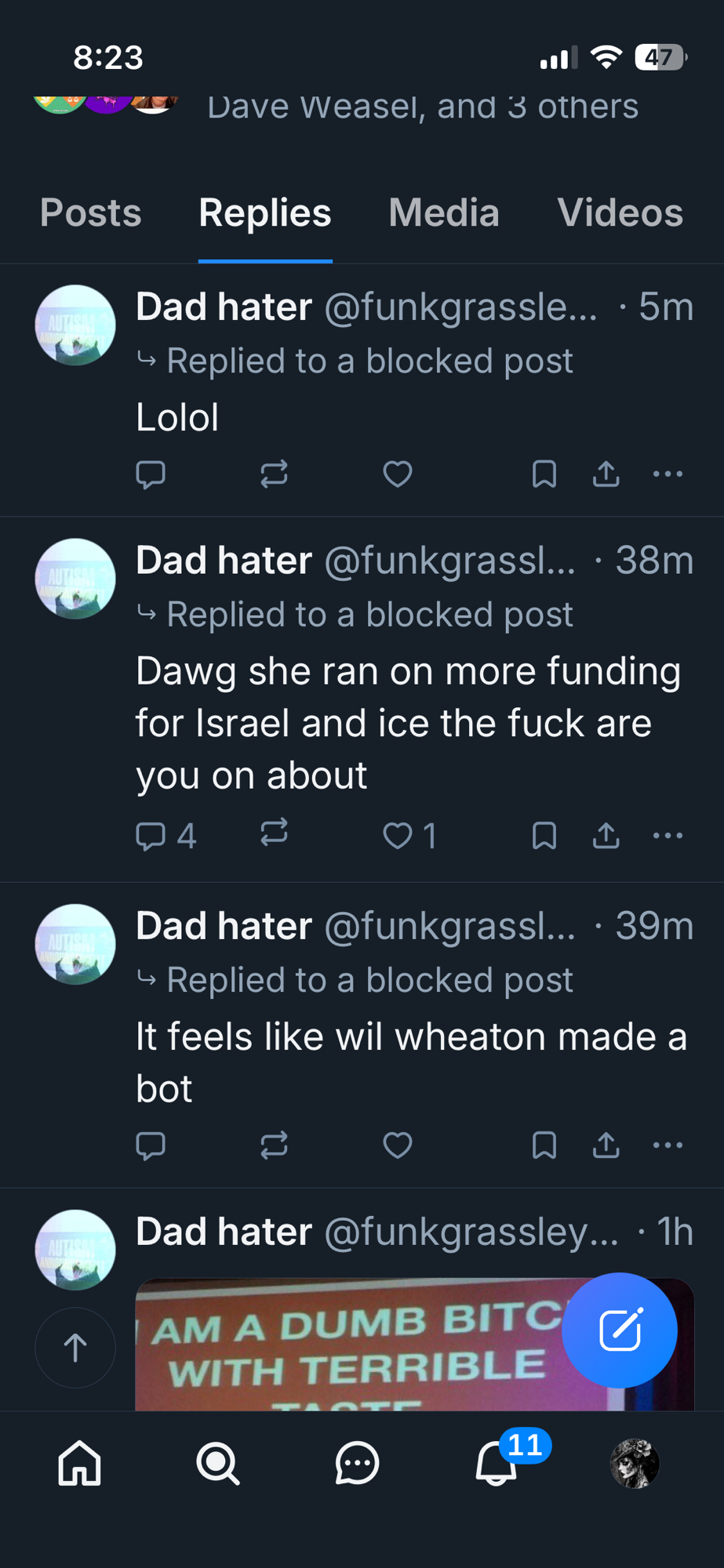
Task: Open "Dave Weasel, and 3 others" followers link
Action: pyautogui.click(x=422, y=107)
